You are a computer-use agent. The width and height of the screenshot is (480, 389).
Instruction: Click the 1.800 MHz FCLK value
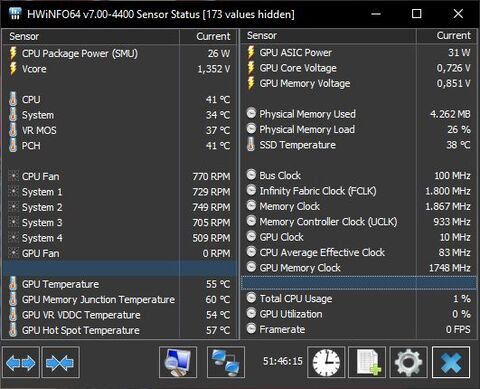448,191
